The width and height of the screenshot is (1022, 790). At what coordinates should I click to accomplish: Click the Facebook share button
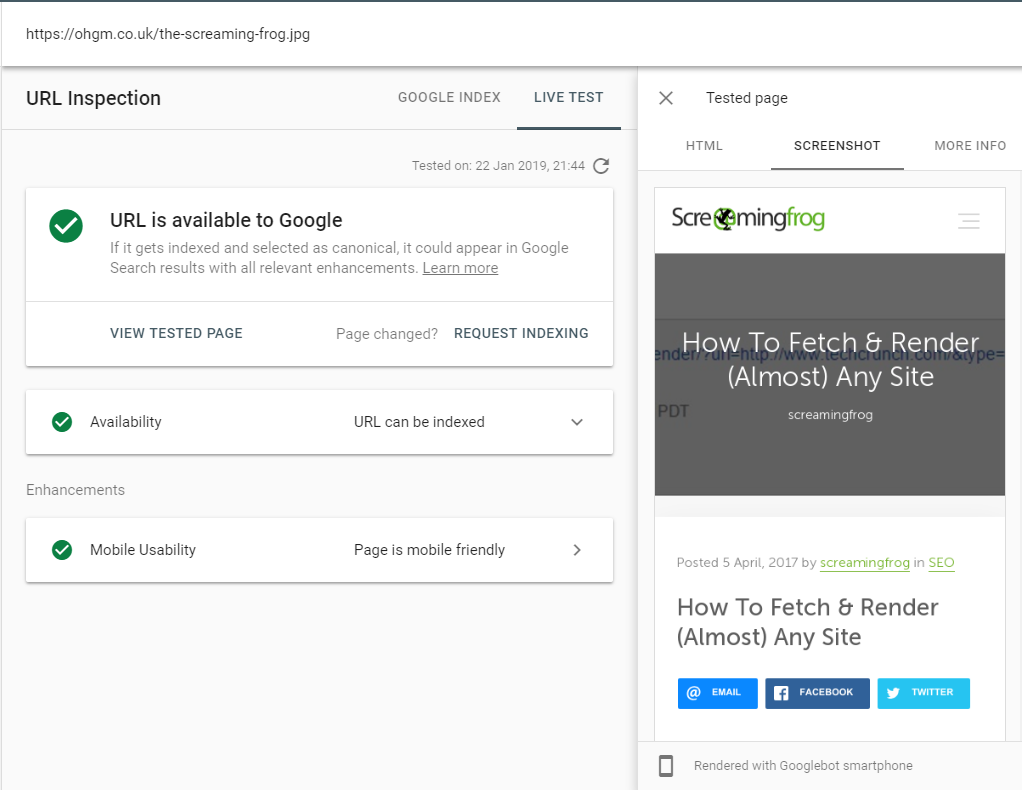tap(817, 693)
